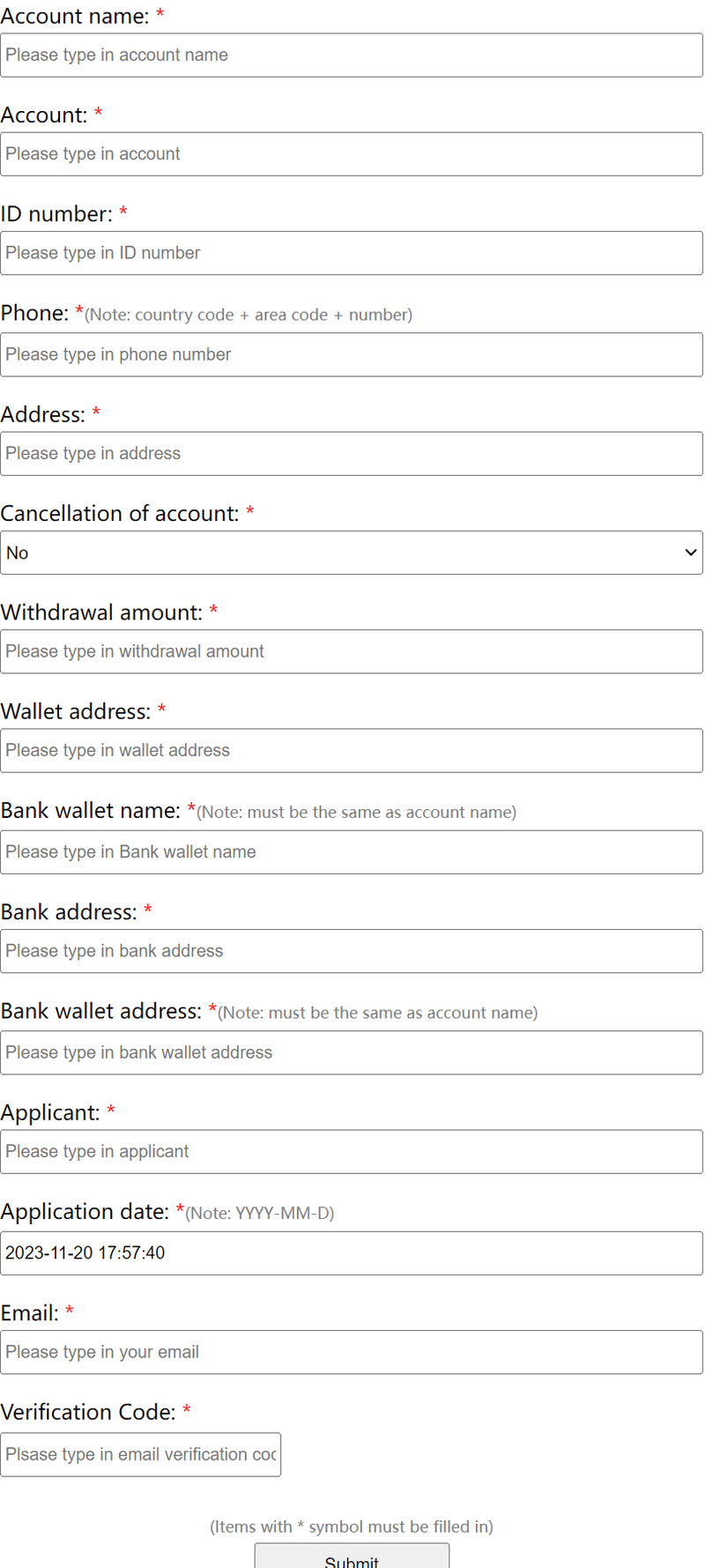Focus the Account text box

pyautogui.click(x=351, y=154)
